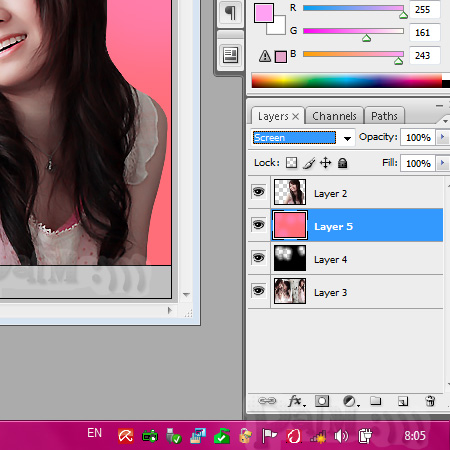Image resolution: width=450 pixels, height=450 pixels.
Task: Add a layer mask
Action: [x=322, y=401]
